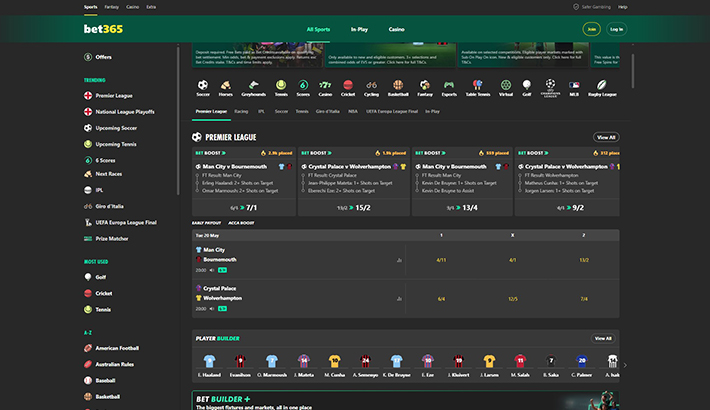The height and width of the screenshot is (410, 710).
Task: Select Wolverhampton win odds 7/4
Action: [584, 299]
